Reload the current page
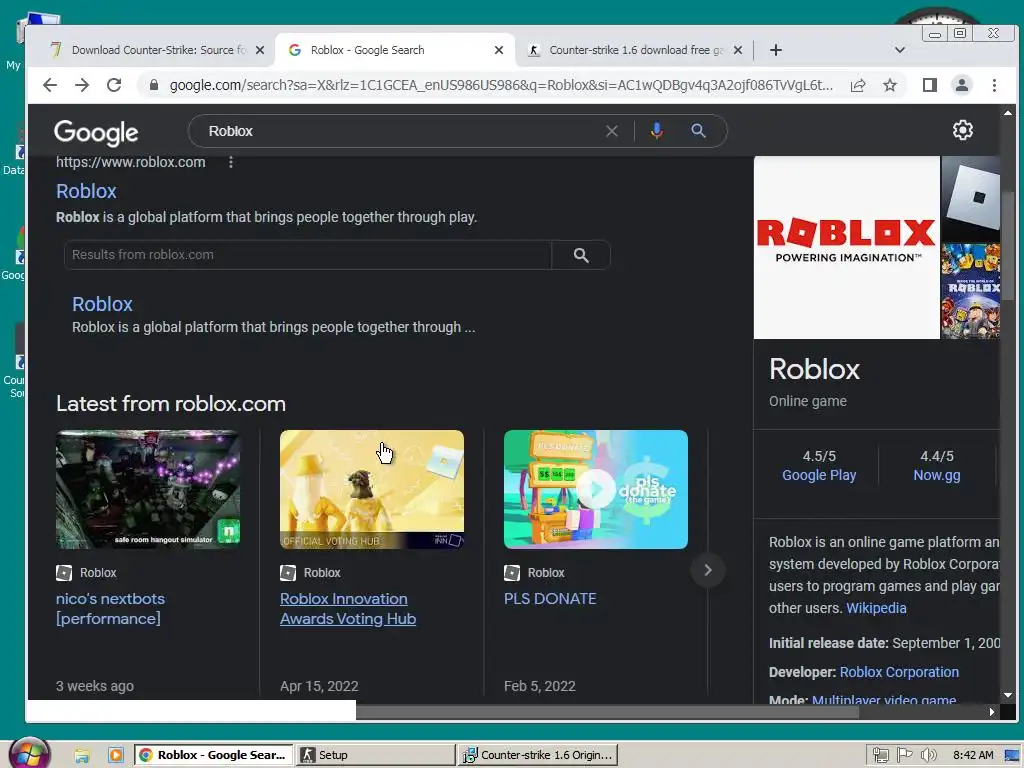The width and height of the screenshot is (1024, 768). click(114, 85)
